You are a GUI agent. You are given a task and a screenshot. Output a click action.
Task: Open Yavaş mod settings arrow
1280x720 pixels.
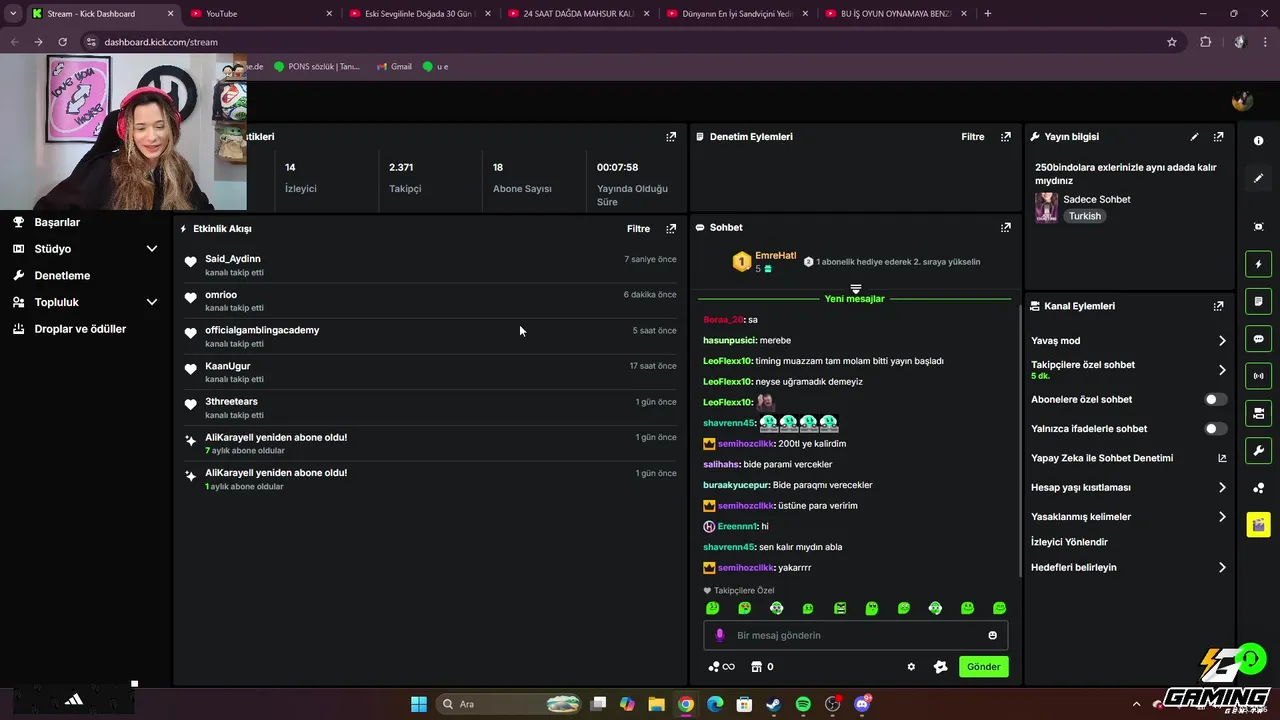coord(1222,341)
